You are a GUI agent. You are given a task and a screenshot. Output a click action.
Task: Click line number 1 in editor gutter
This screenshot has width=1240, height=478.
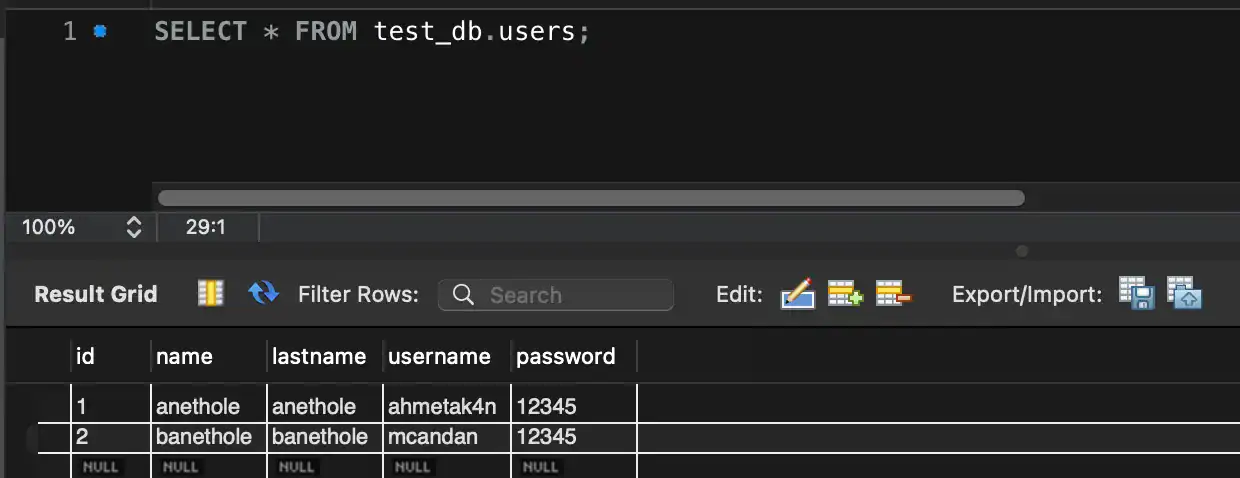click(x=70, y=31)
